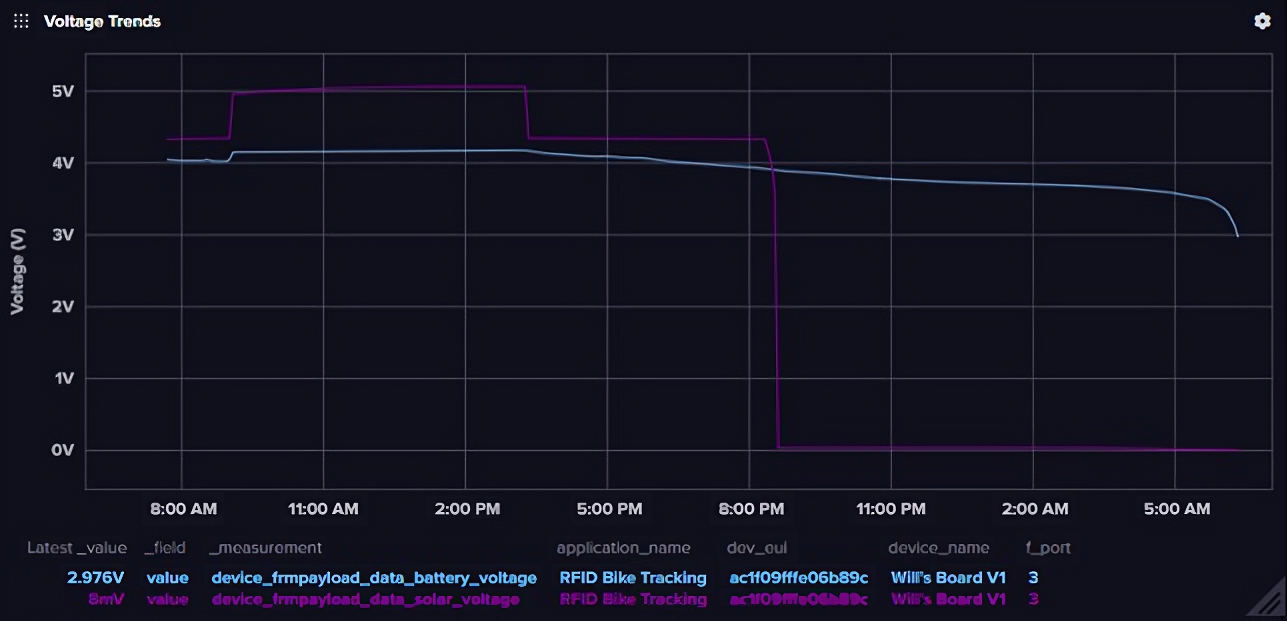
Task: Click the 2:00 AM x-axis tick label
Action: (1035, 509)
